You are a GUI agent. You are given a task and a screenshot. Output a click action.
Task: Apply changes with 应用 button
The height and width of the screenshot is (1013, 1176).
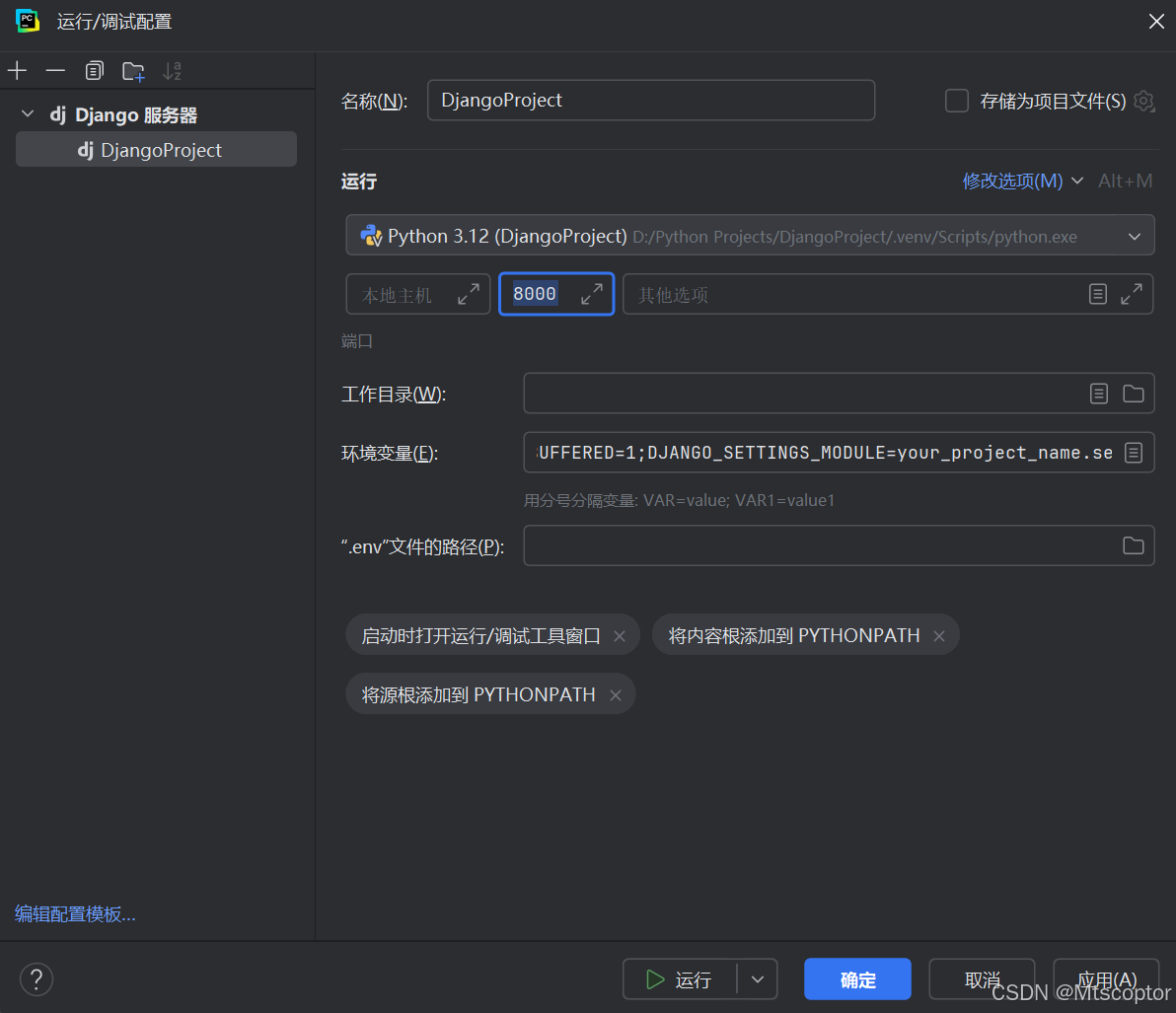click(1107, 979)
